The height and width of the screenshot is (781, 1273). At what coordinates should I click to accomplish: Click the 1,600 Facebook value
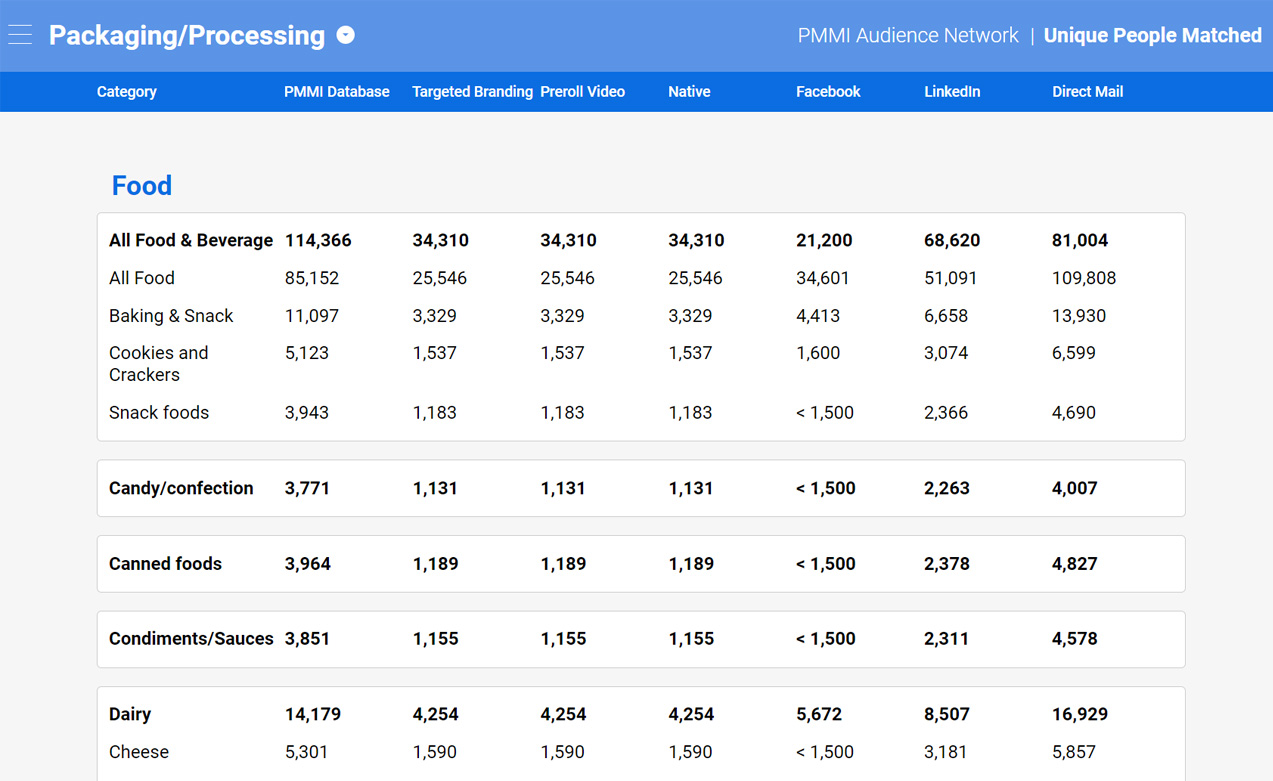[x=818, y=353]
